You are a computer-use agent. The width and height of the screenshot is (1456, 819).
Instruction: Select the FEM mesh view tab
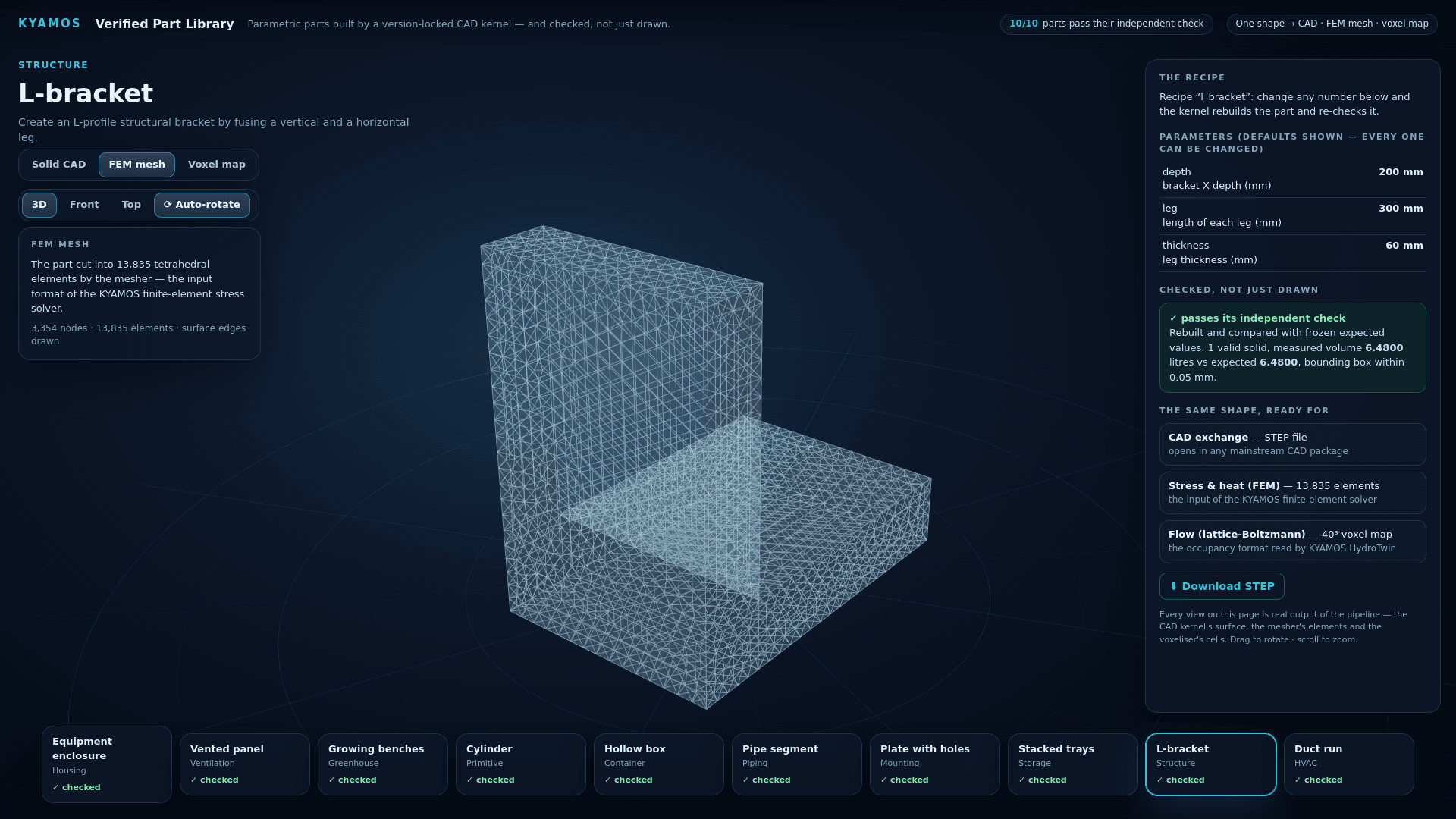click(x=136, y=165)
